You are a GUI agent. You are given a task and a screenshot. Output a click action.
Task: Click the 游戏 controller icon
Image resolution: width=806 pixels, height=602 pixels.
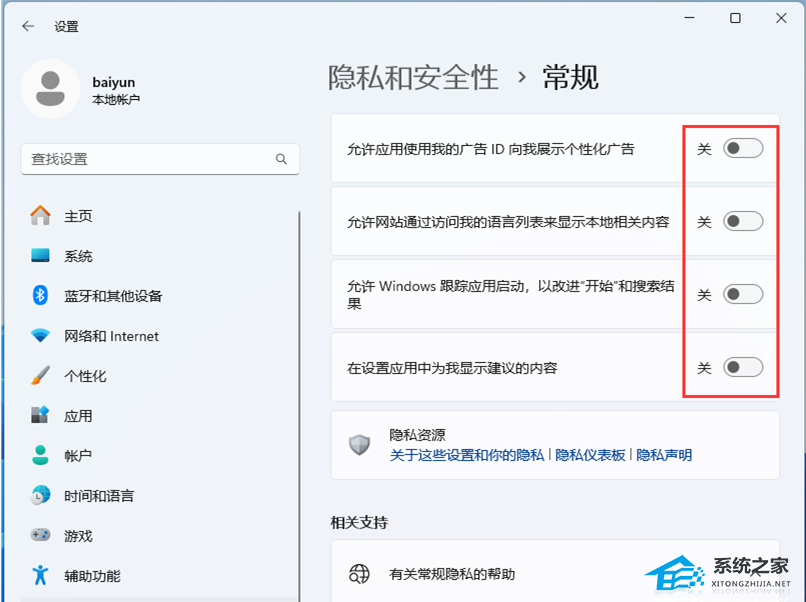(x=41, y=536)
